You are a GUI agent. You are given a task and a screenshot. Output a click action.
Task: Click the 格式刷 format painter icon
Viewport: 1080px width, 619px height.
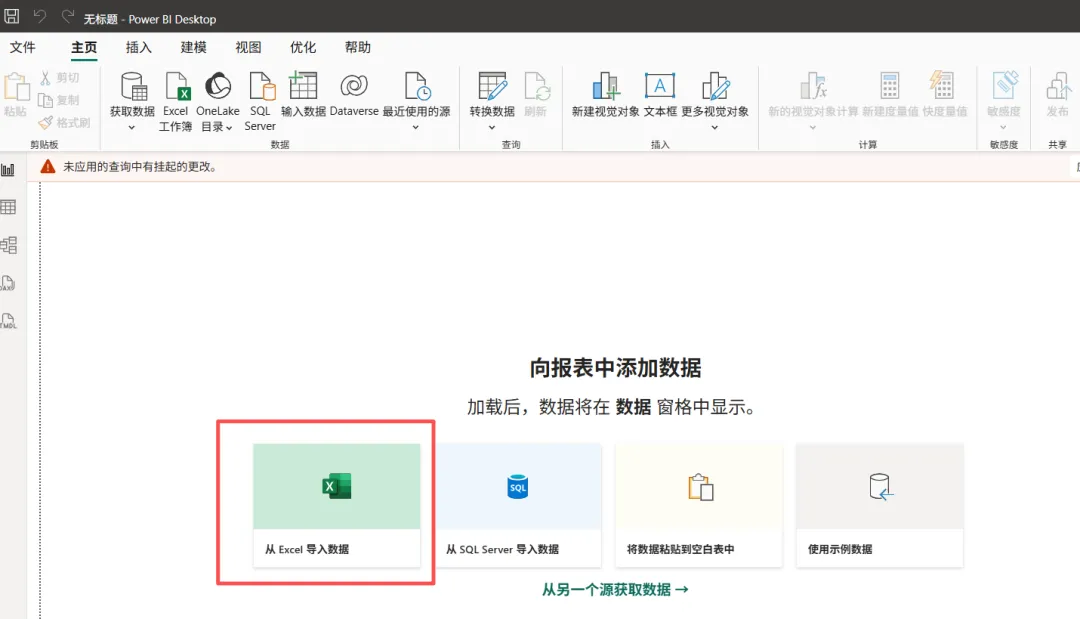click(45, 123)
